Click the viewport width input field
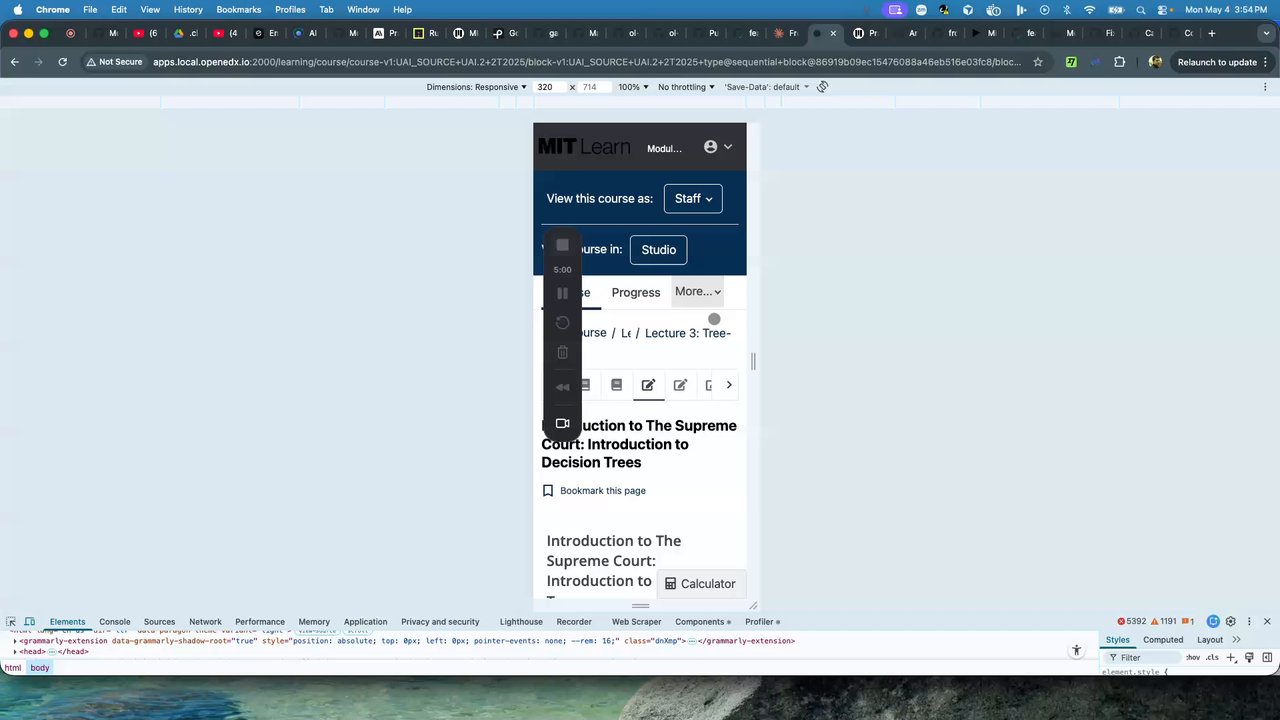 pyautogui.click(x=549, y=87)
